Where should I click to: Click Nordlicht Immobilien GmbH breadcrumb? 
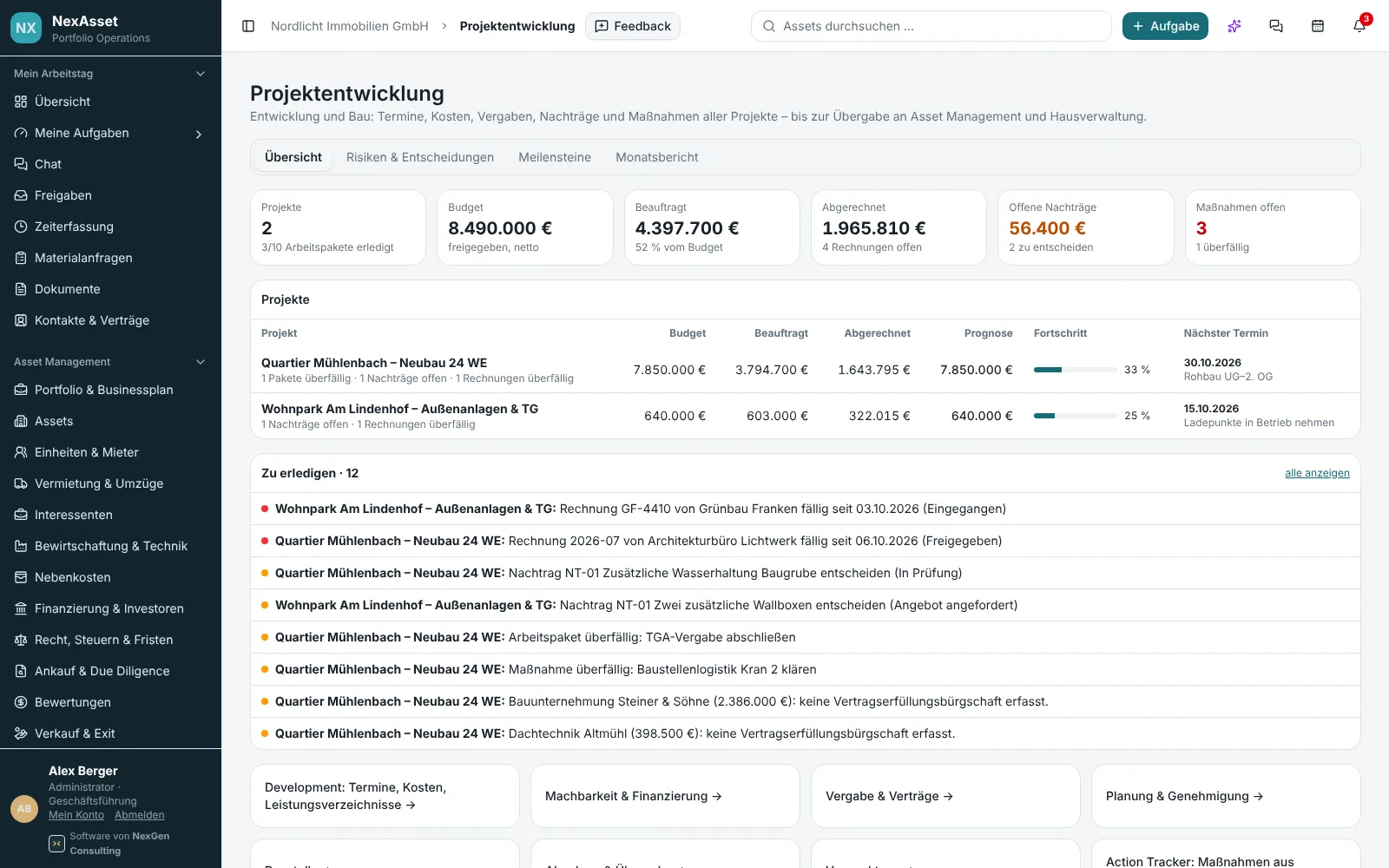(350, 26)
